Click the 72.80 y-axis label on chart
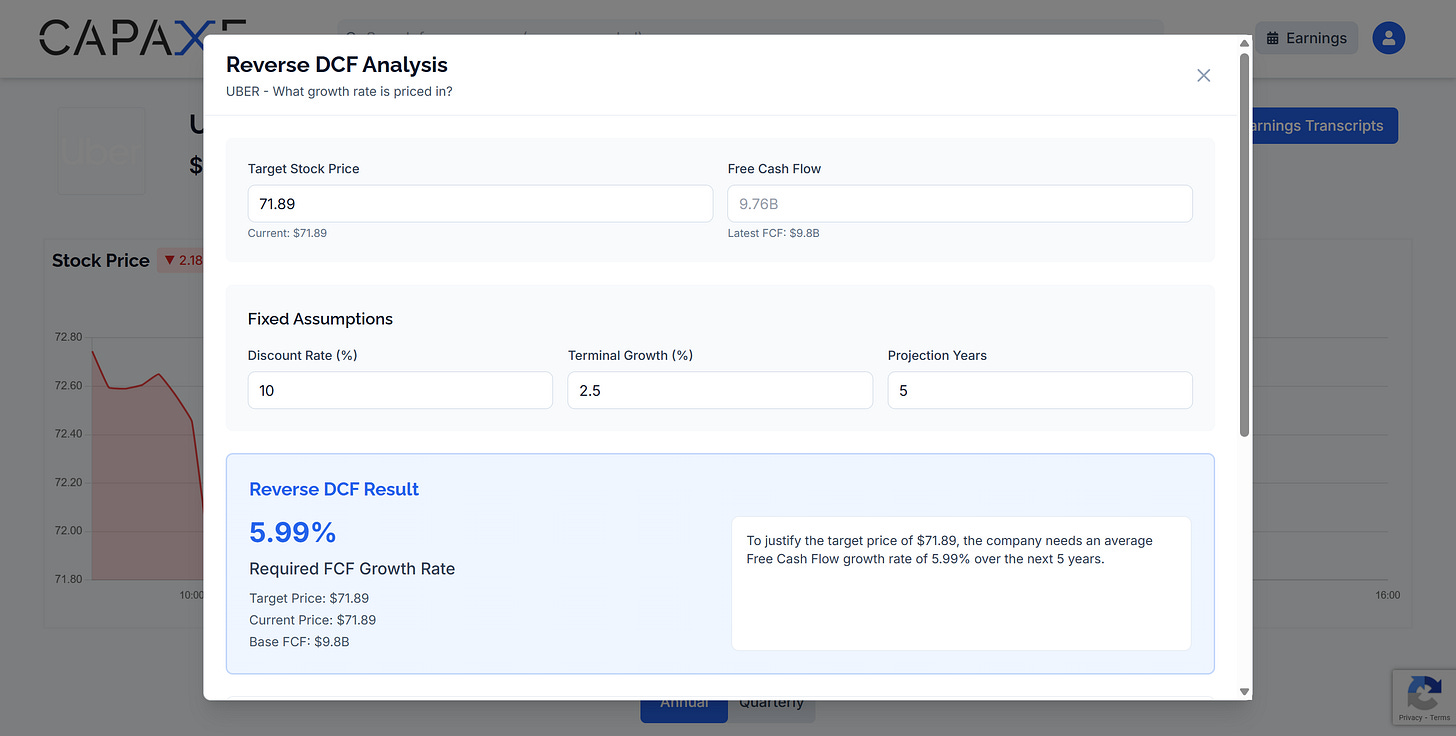Viewport: 1456px width, 736px height. [x=68, y=338]
